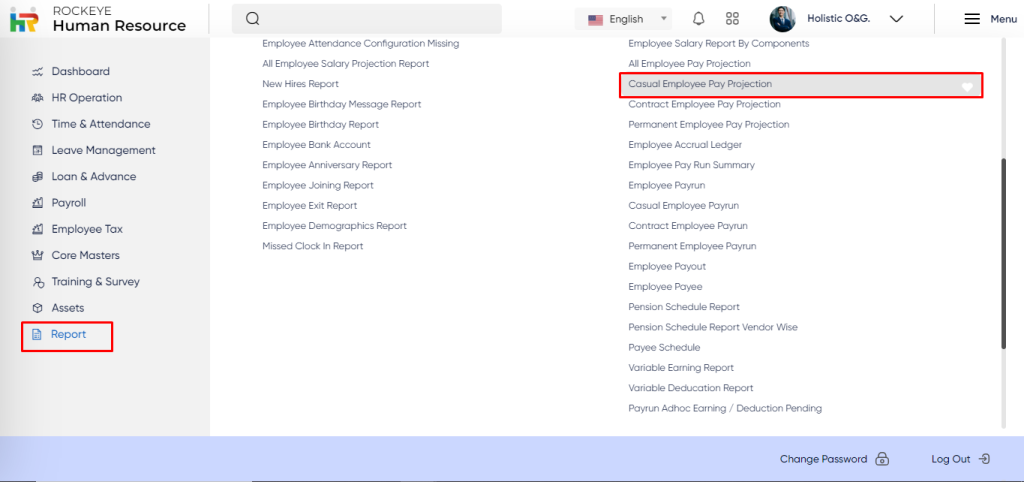Image resolution: width=1024 pixels, height=482 pixels.
Task: Open Permanent Employee Payrun report
Action: [x=692, y=246]
